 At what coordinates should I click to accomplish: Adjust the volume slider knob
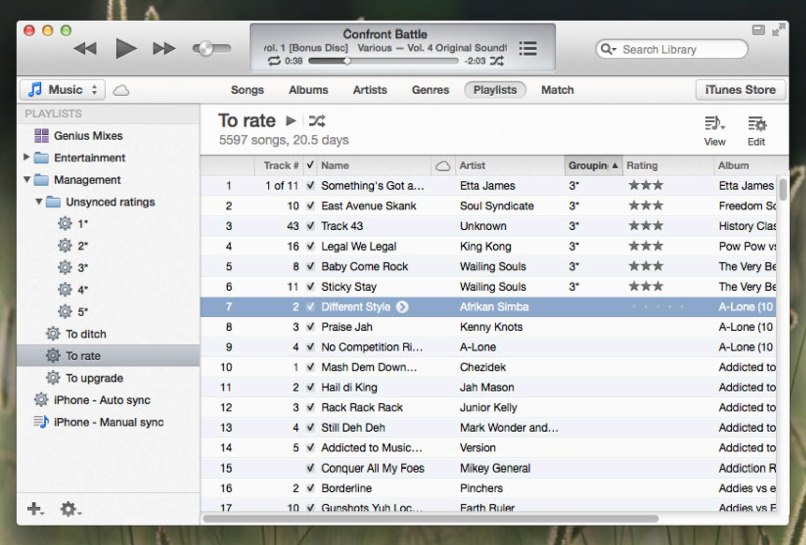205,48
